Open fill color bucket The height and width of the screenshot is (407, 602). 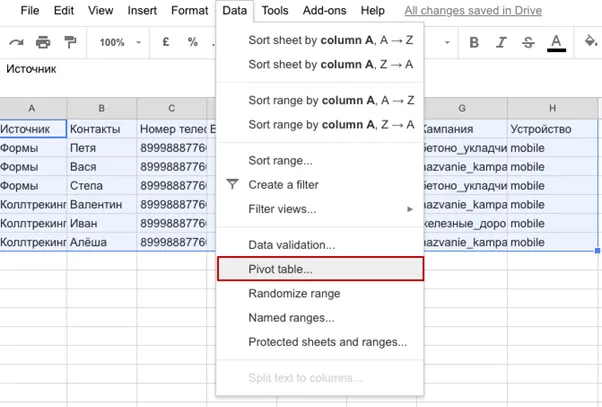[x=590, y=41]
